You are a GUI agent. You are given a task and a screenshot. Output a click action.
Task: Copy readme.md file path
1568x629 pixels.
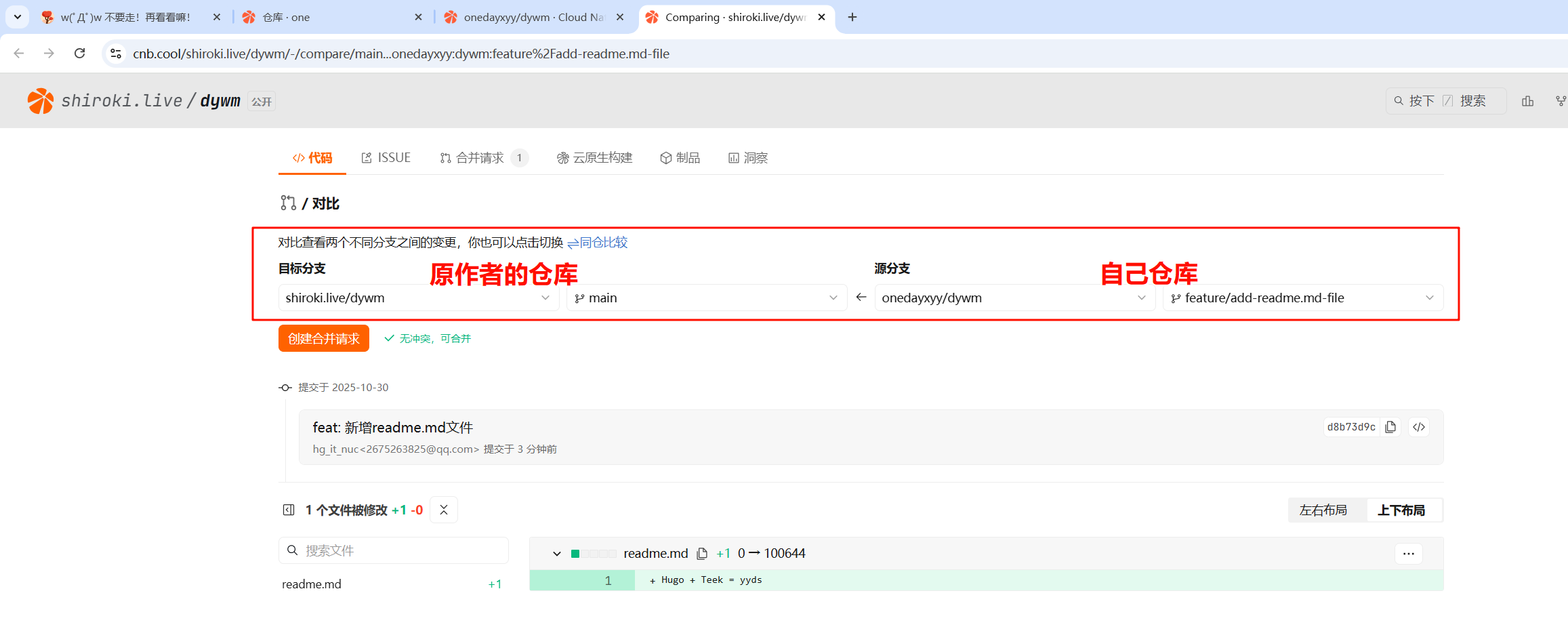[x=702, y=554]
